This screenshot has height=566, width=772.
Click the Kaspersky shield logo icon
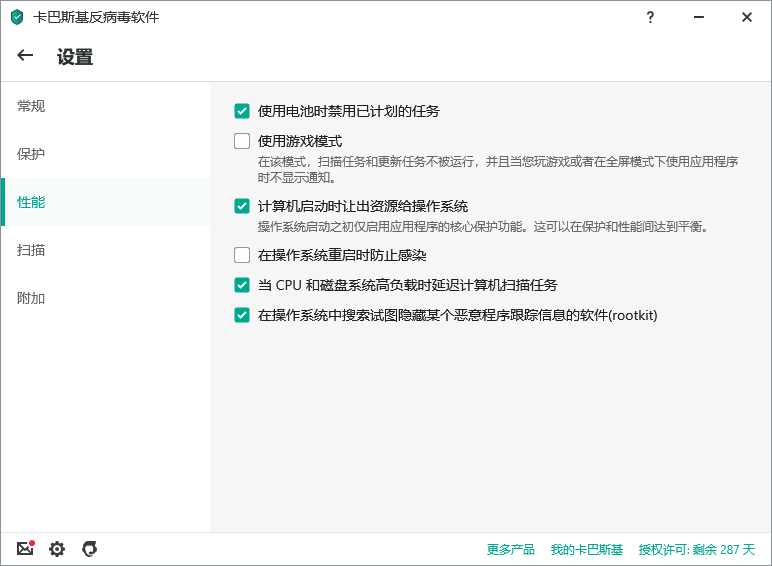(17, 17)
